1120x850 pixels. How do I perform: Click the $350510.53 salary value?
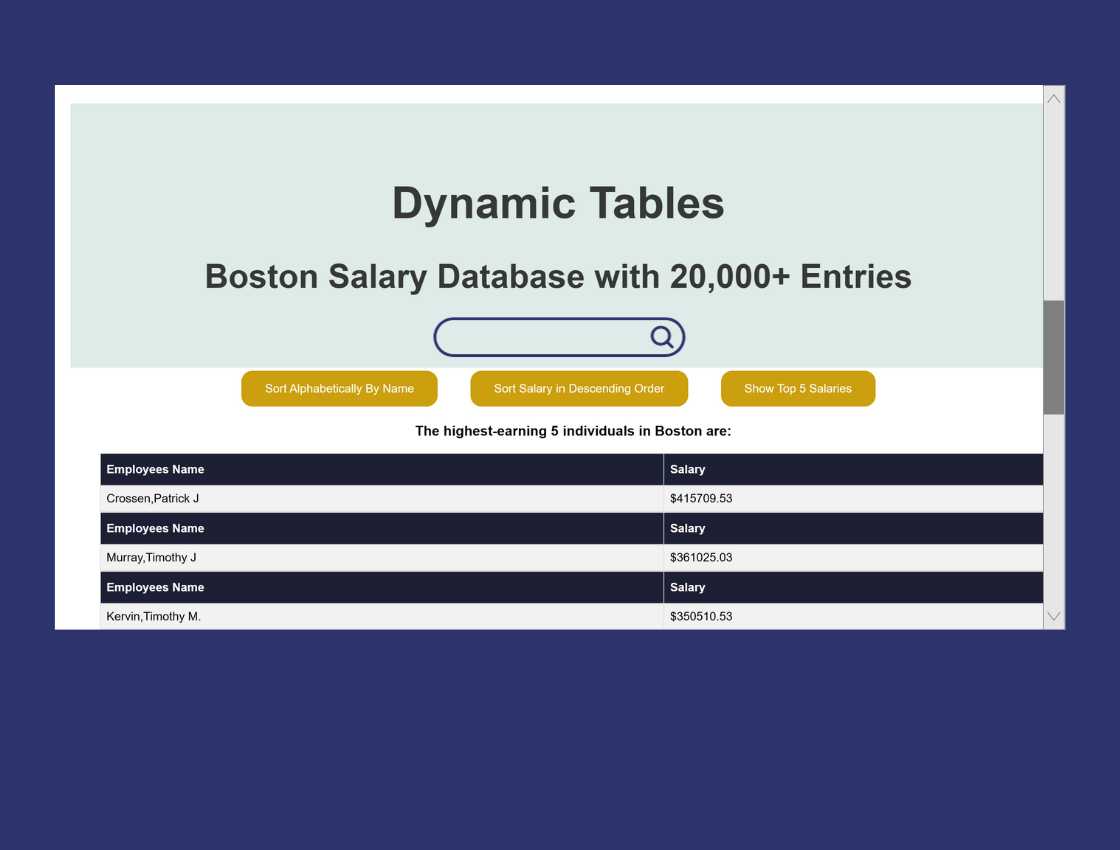coord(701,616)
